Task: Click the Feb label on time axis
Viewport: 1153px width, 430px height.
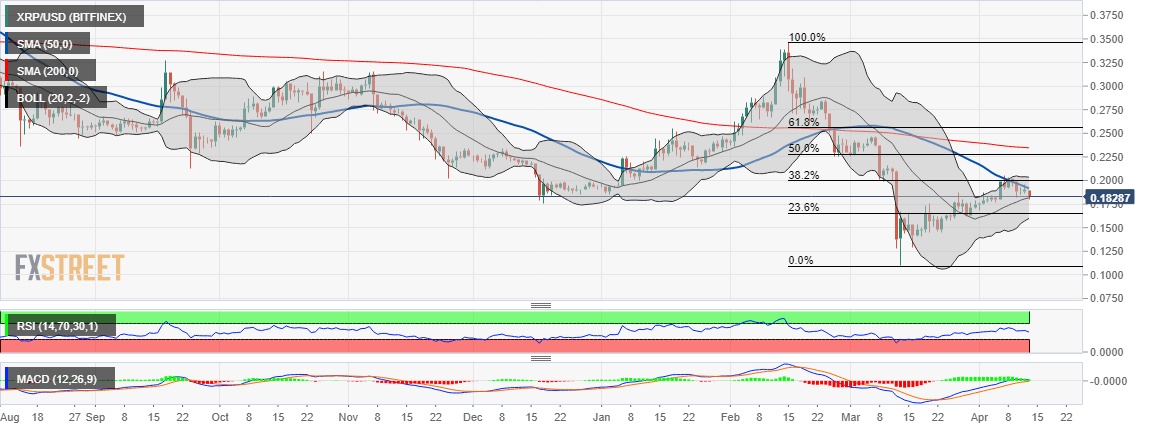Action: (730, 415)
